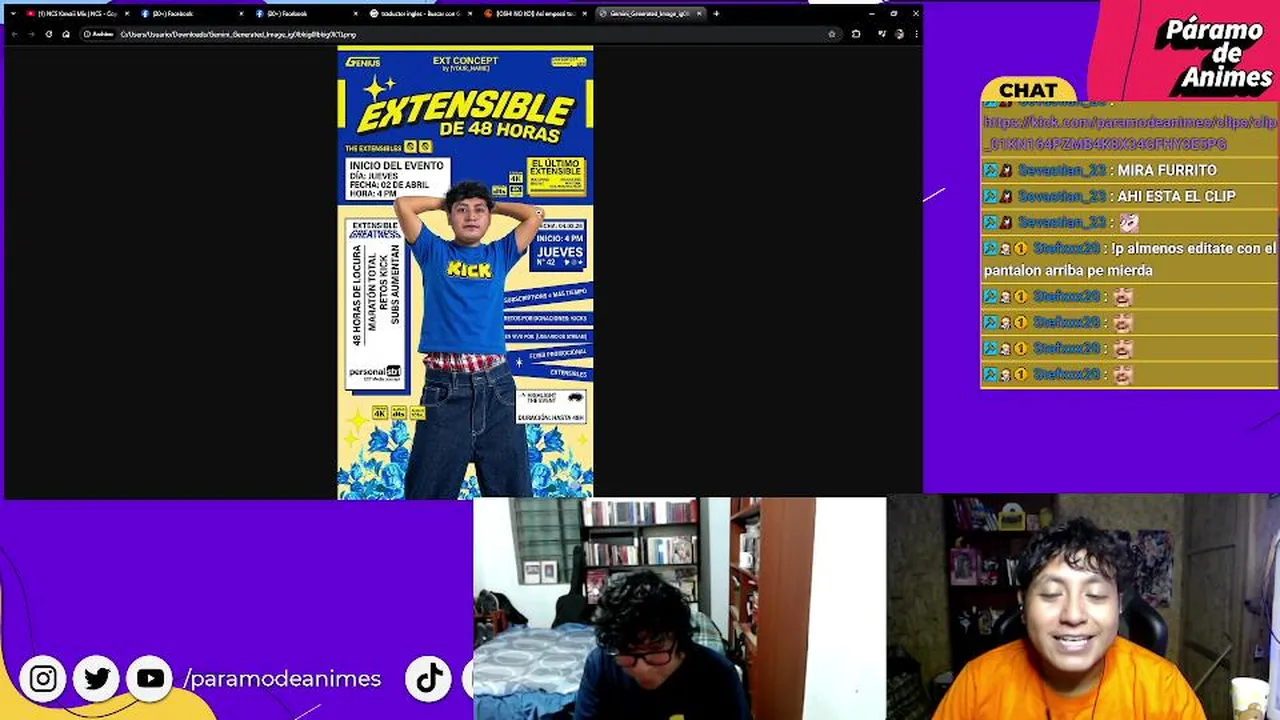The height and width of the screenshot is (720, 1280).
Task: Click the Twitter bird icon in the overlay
Action: coord(97,679)
